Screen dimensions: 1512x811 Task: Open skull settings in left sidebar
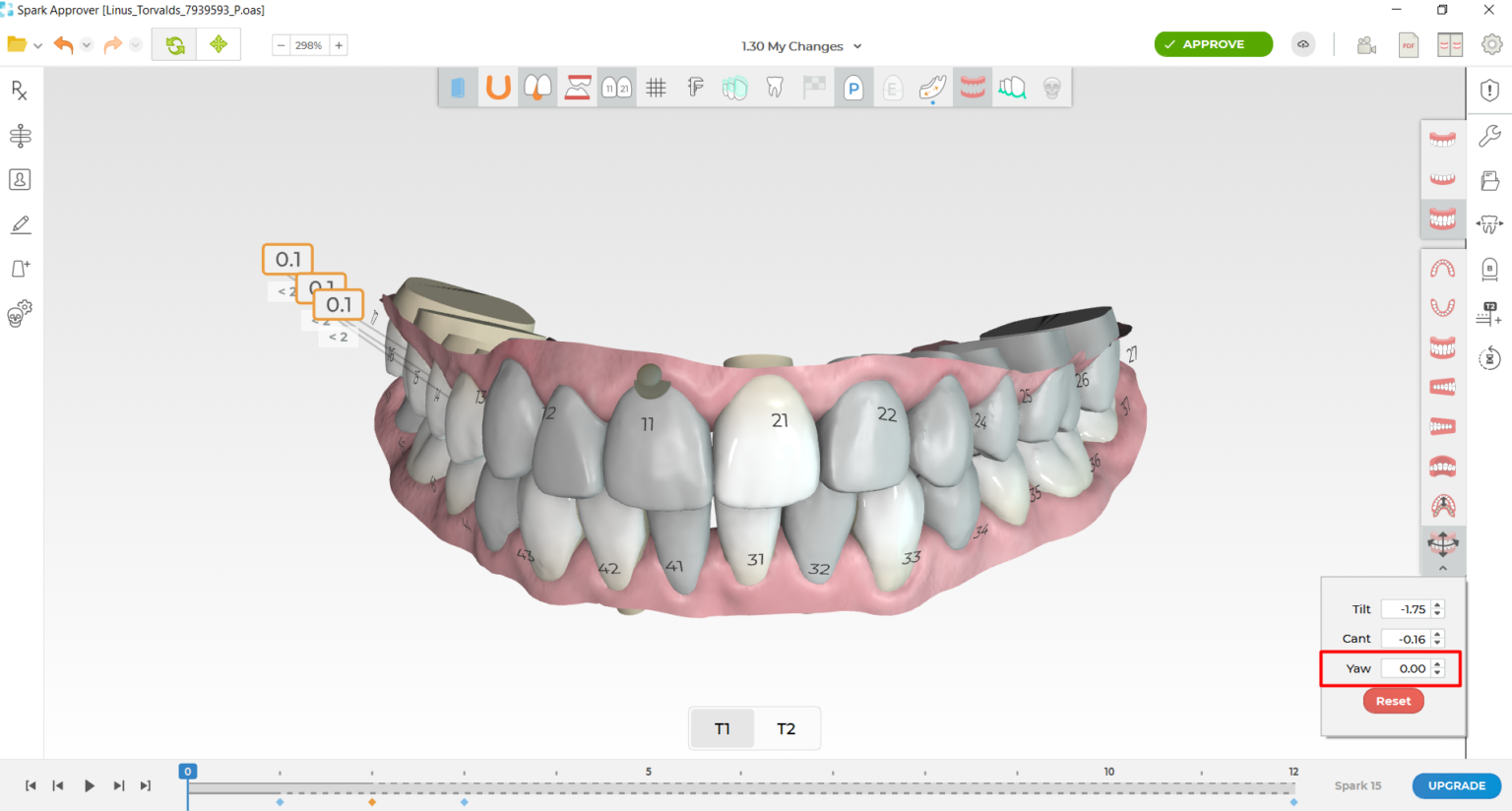pos(20,313)
